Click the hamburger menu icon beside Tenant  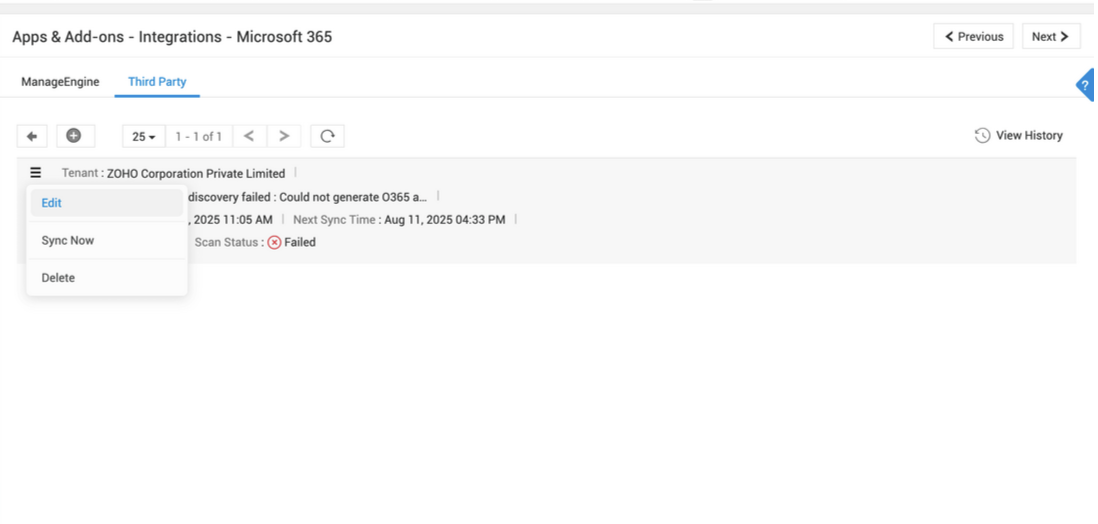[36, 173]
